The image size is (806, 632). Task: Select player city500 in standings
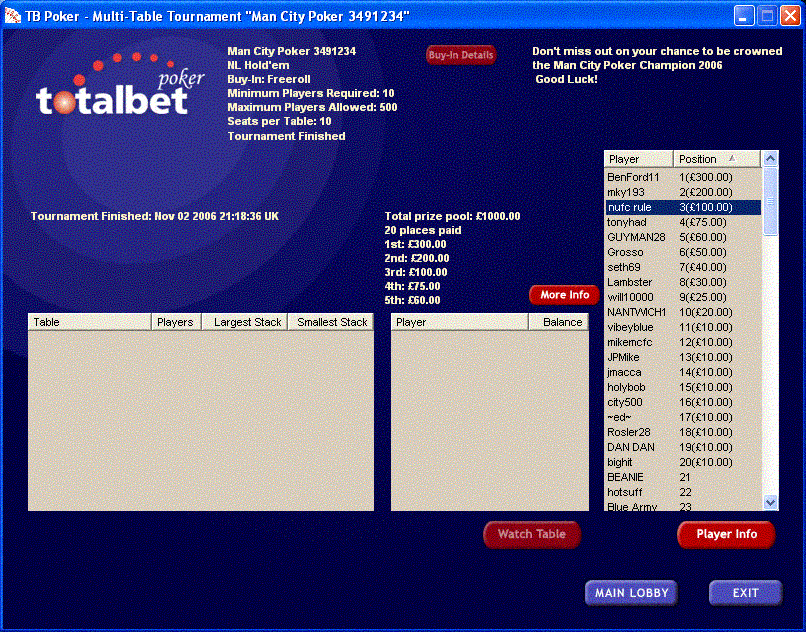click(x=625, y=402)
